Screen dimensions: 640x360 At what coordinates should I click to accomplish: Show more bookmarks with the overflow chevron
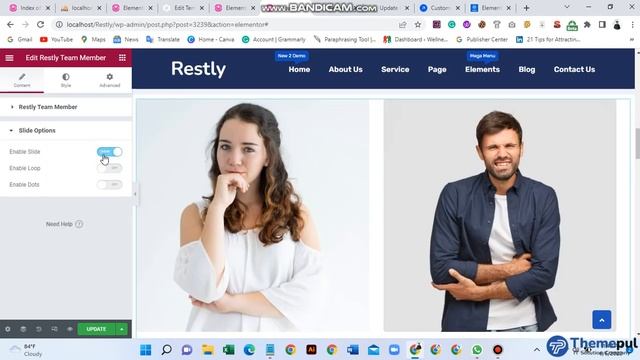(x=632, y=40)
